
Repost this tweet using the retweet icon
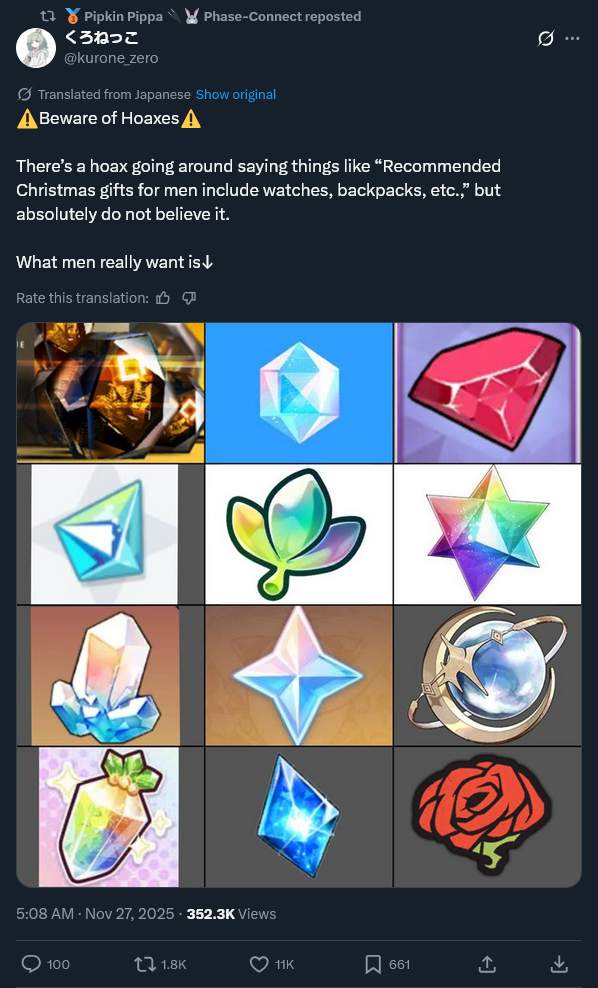(x=144, y=964)
